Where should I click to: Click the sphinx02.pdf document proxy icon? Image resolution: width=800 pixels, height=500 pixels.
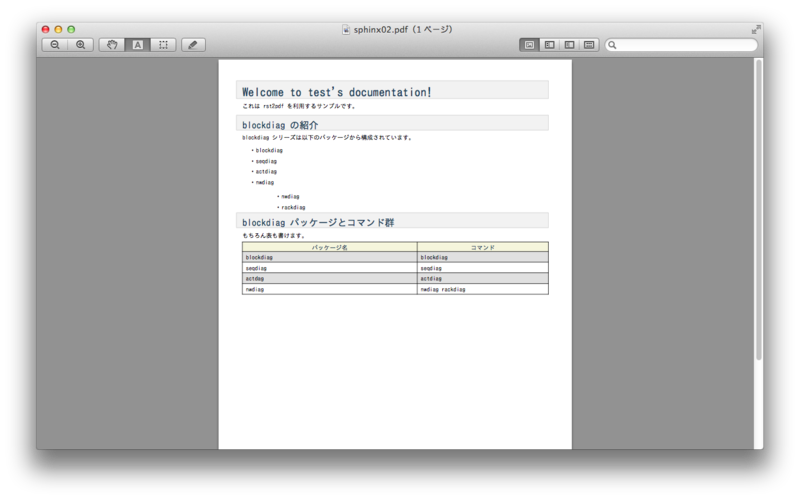coord(346,30)
